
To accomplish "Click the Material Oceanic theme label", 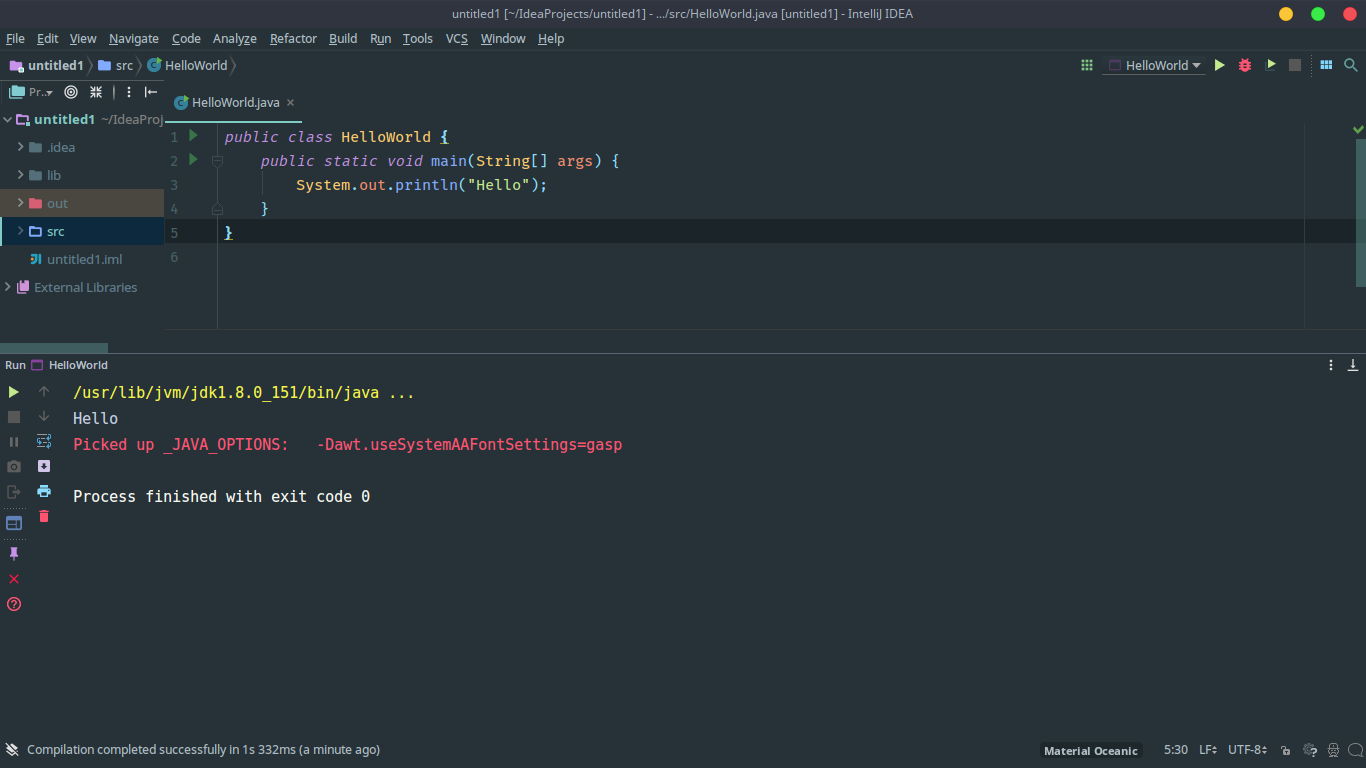I will tap(1090, 751).
